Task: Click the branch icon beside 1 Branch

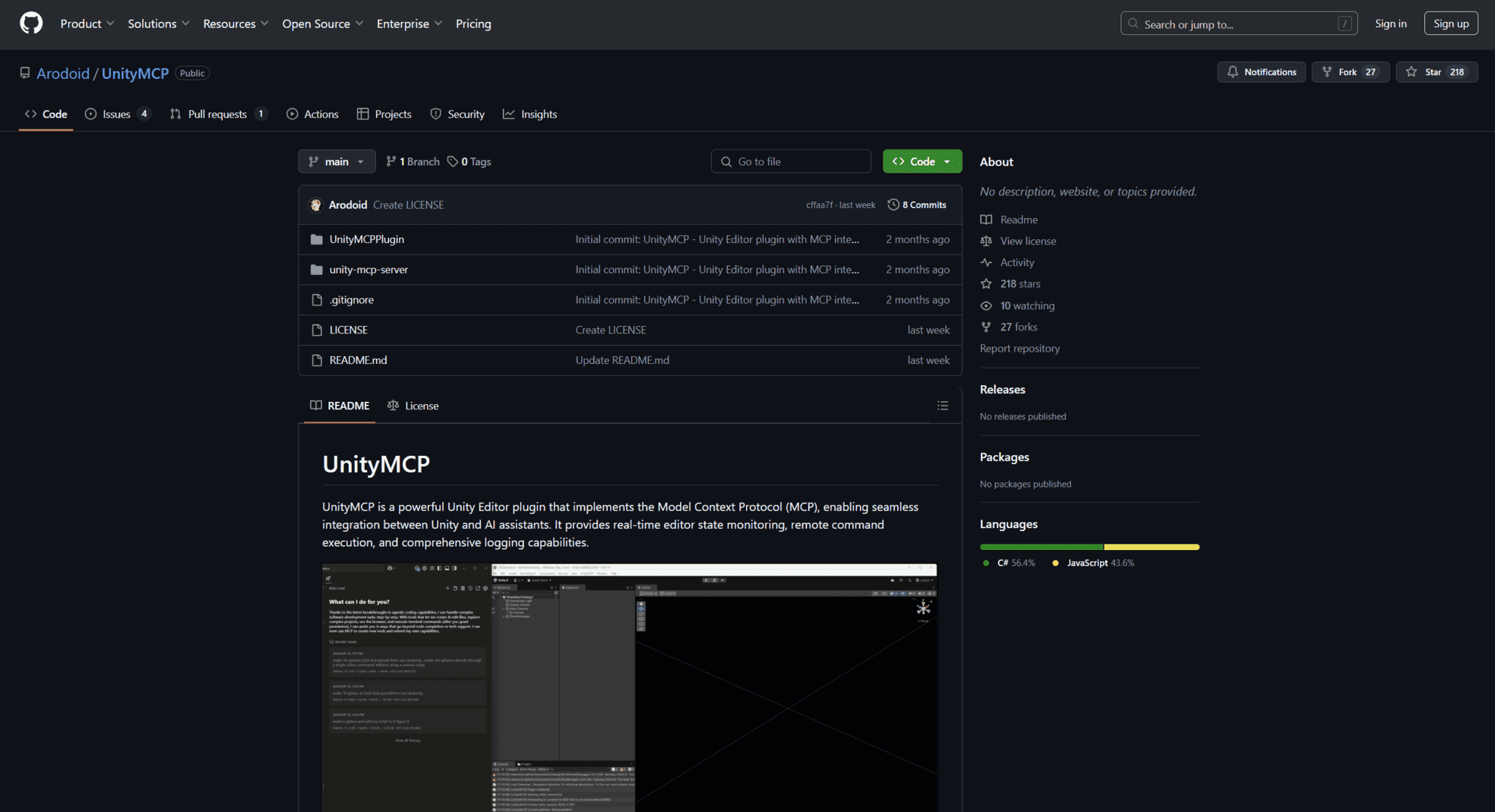Action: point(391,161)
